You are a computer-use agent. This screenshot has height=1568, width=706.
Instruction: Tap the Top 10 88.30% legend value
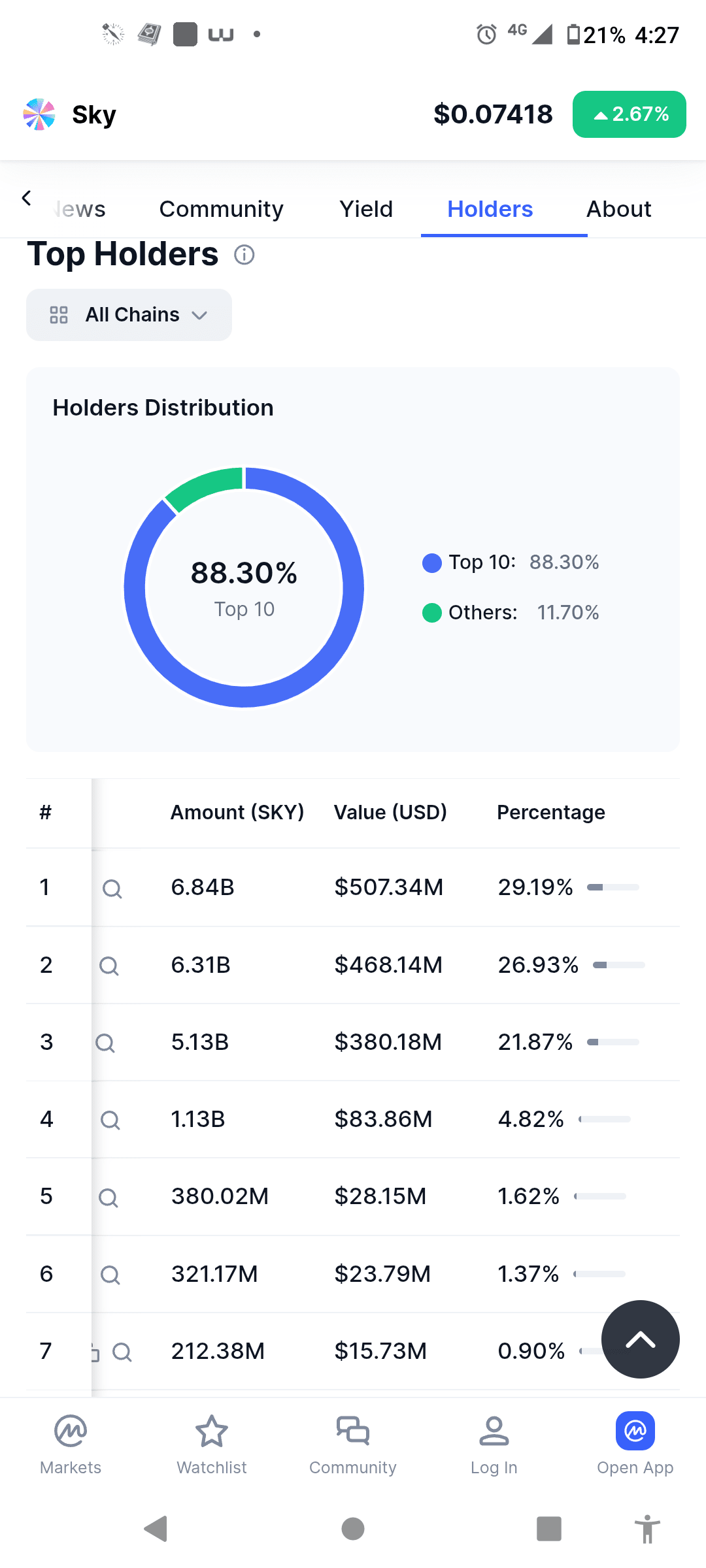tap(564, 563)
